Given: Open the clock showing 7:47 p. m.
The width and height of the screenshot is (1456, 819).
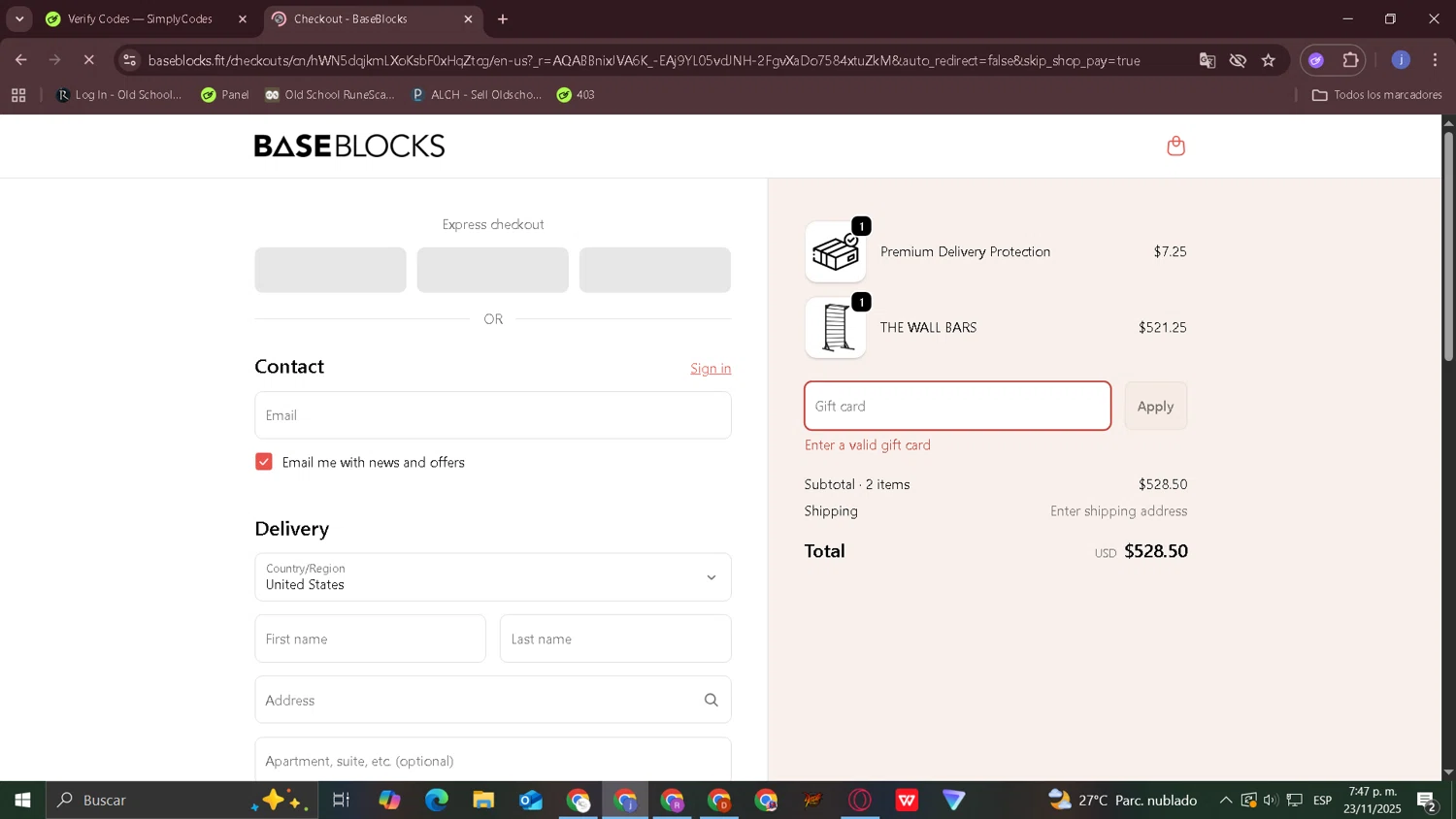Looking at the screenshot, I should 1373,801.
